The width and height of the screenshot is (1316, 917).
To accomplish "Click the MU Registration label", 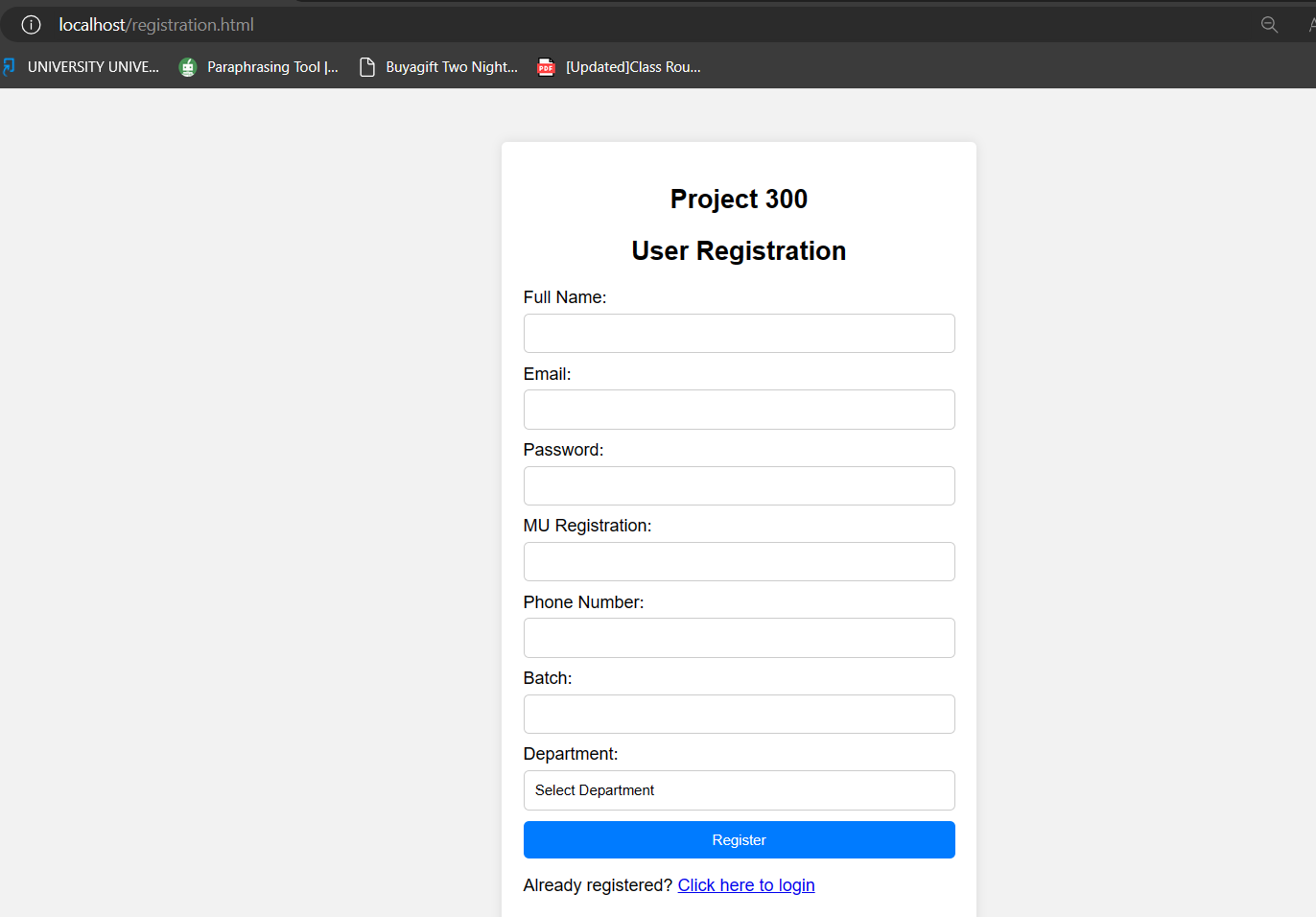I will [x=587, y=526].
